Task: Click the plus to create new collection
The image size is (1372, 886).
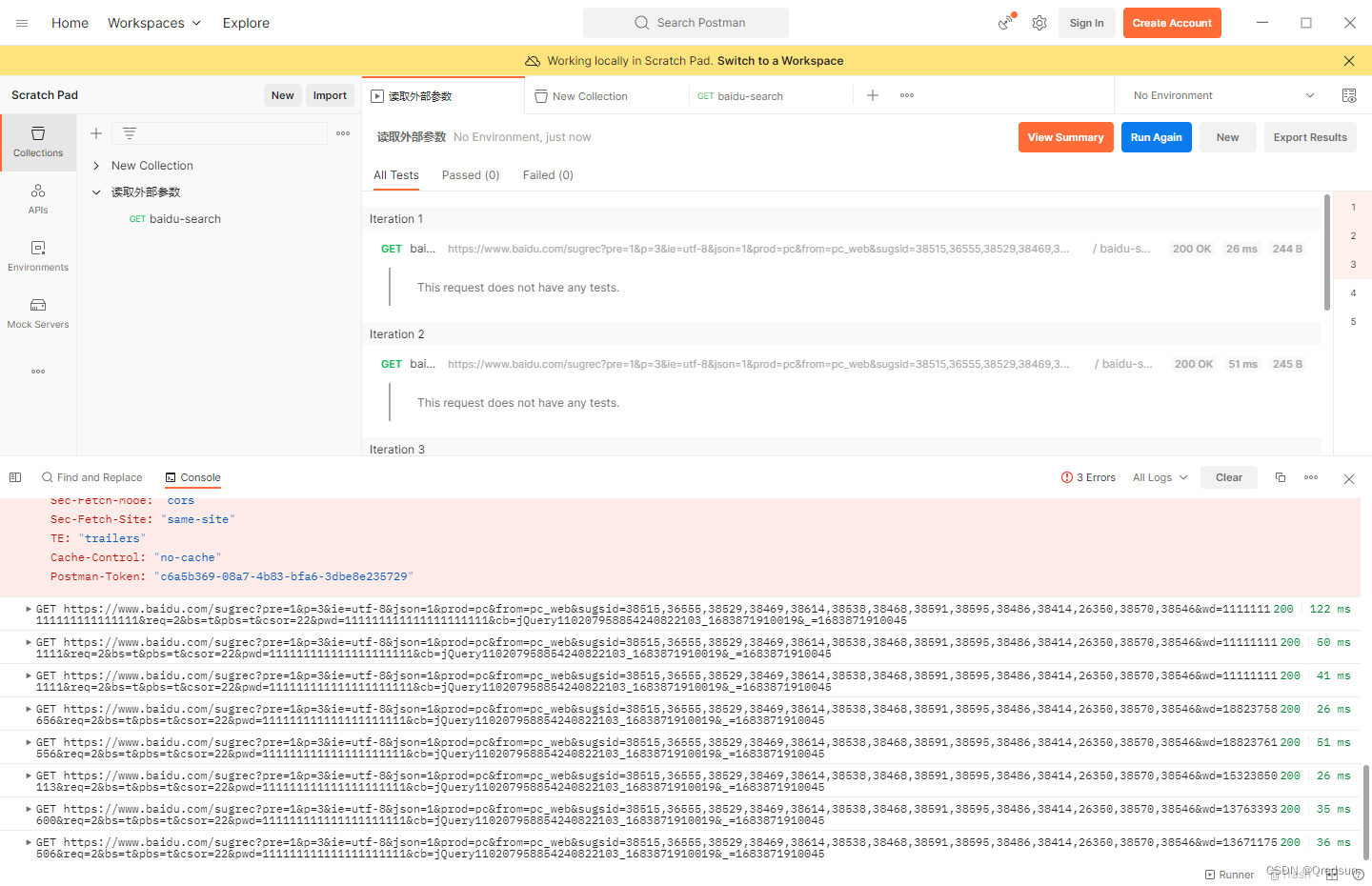Action: pyautogui.click(x=96, y=133)
